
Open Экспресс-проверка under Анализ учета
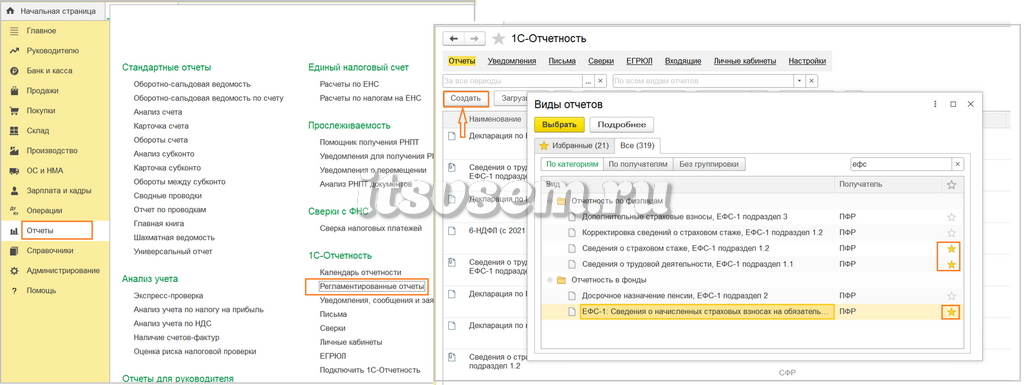168,296
